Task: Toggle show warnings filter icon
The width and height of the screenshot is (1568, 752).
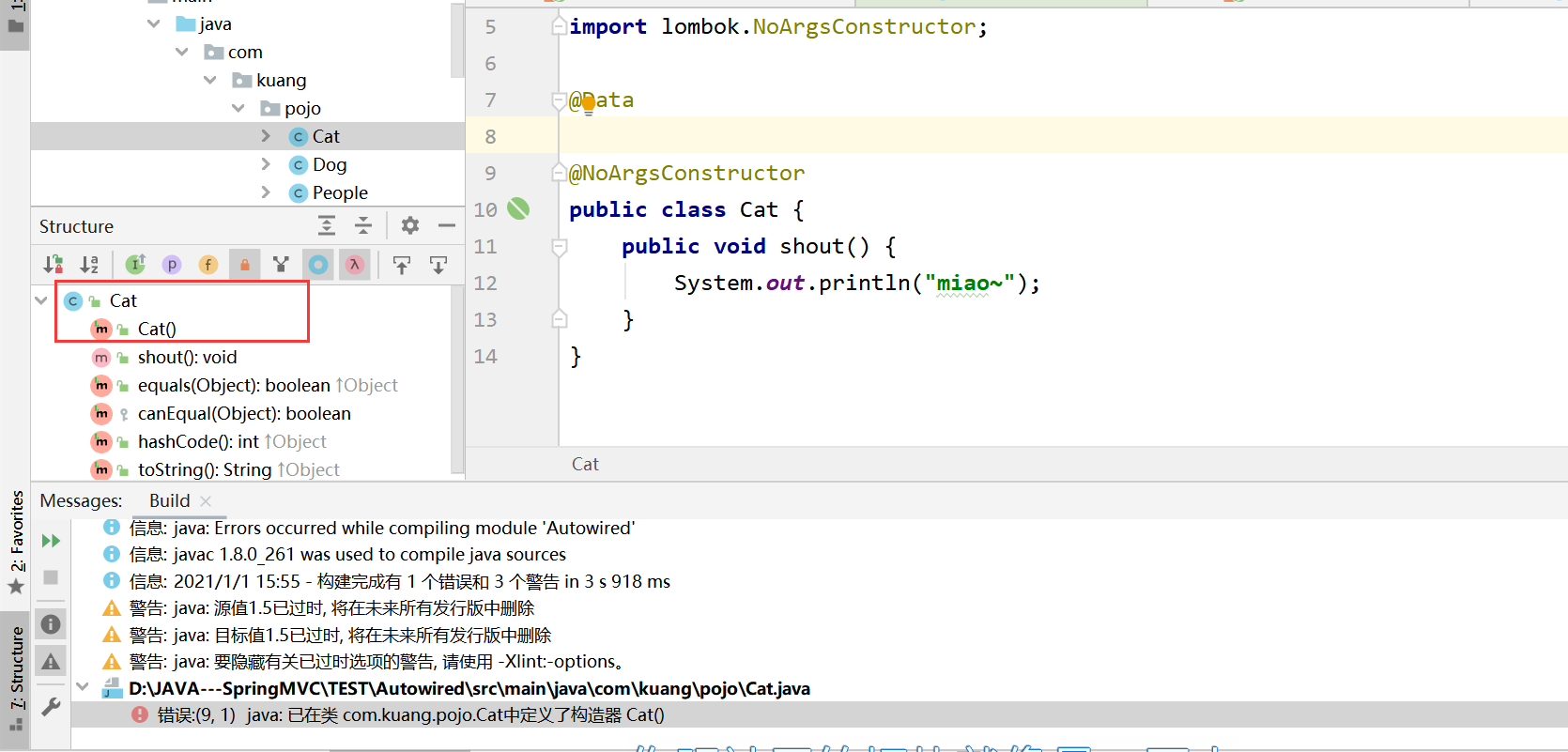Action: coord(51,661)
